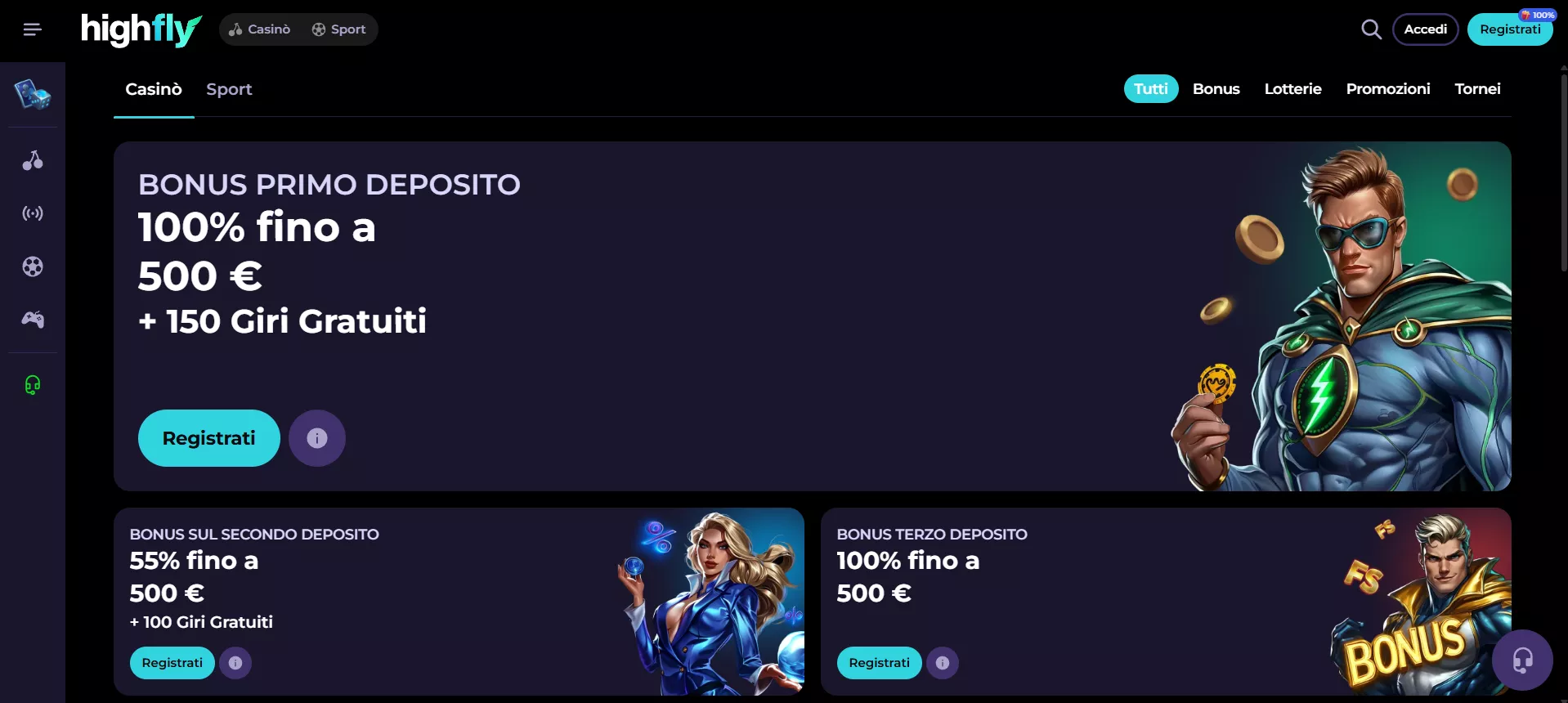Click the gamepad icon in sidebar
Image resolution: width=1568 pixels, height=703 pixels.
[x=33, y=320]
